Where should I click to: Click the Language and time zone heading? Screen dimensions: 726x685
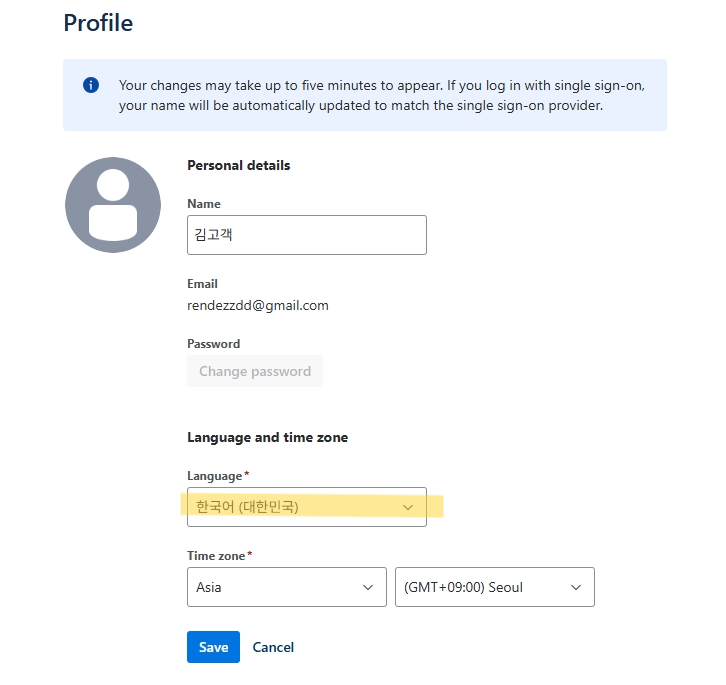pyautogui.click(x=267, y=437)
